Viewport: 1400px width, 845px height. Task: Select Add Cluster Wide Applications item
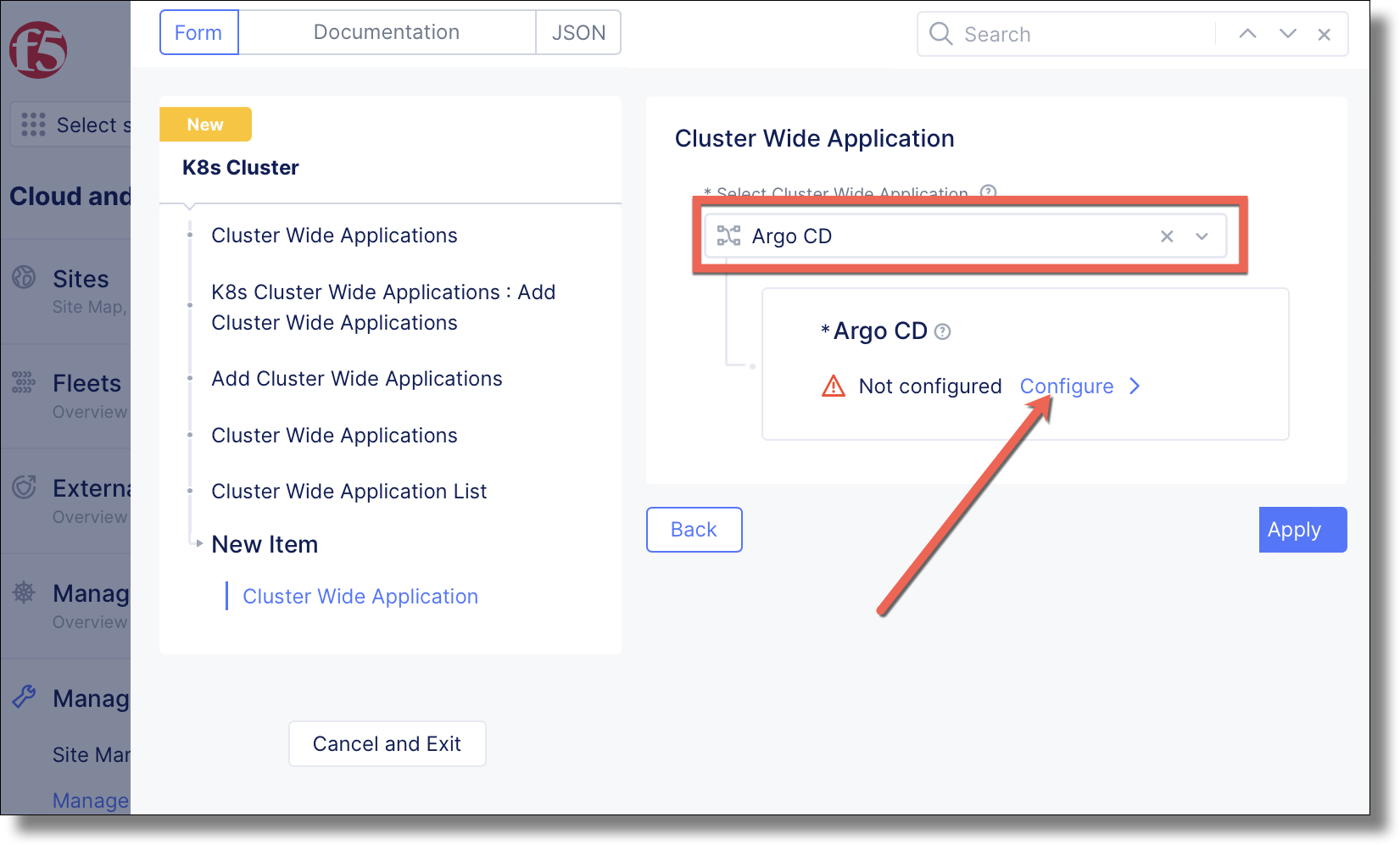[x=357, y=379]
